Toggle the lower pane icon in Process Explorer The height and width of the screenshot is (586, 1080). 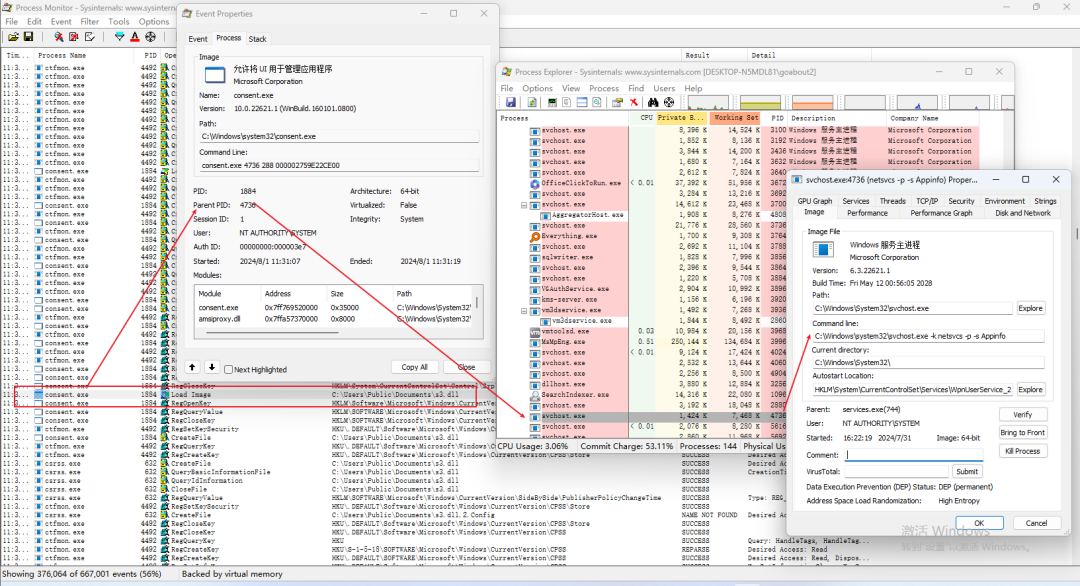[582, 103]
